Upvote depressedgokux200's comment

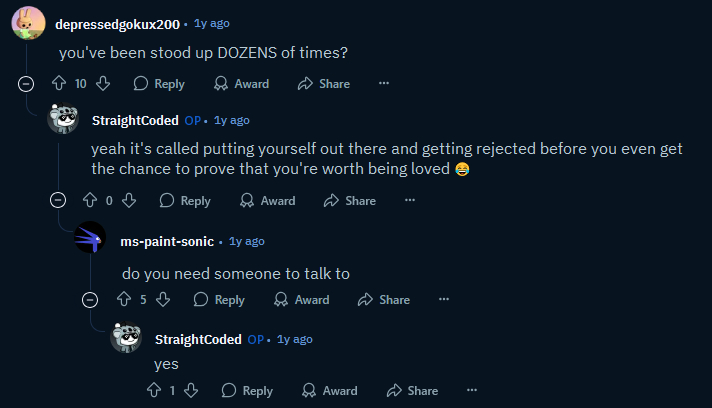tap(58, 84)
